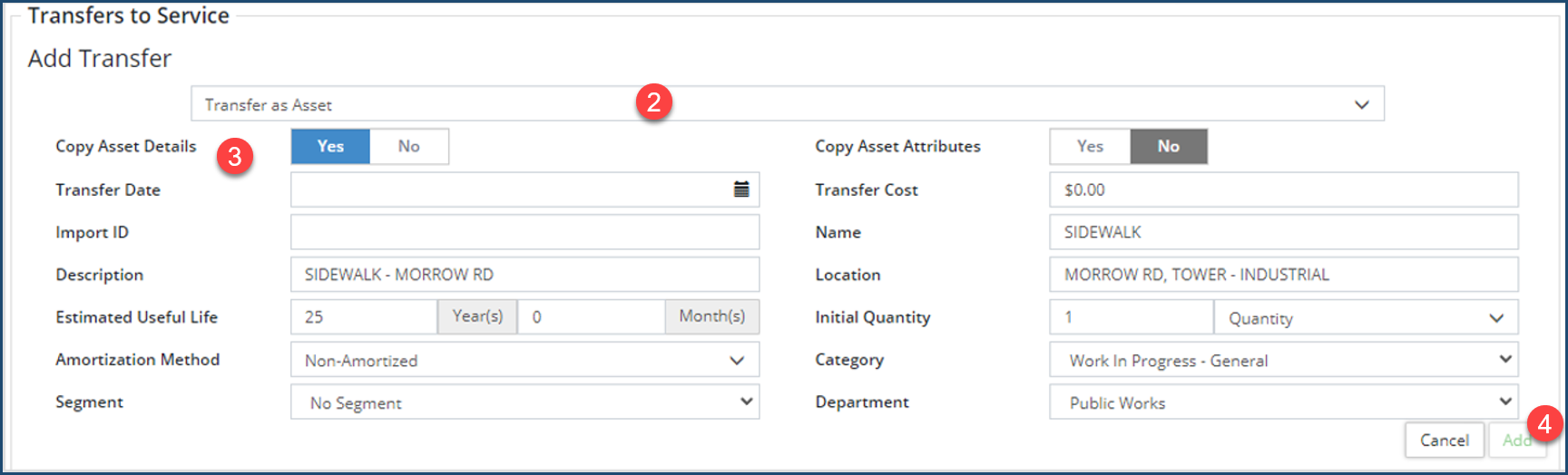Set Copy Asset Attributes to No
1568x475 pixels.
1168,147
